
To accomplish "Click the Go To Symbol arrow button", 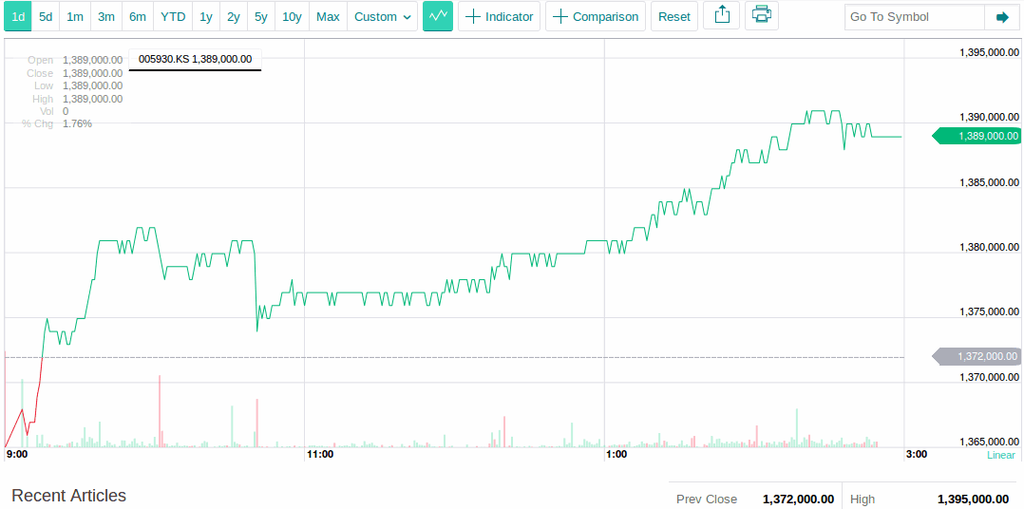I will click(x=1002, y=17).
